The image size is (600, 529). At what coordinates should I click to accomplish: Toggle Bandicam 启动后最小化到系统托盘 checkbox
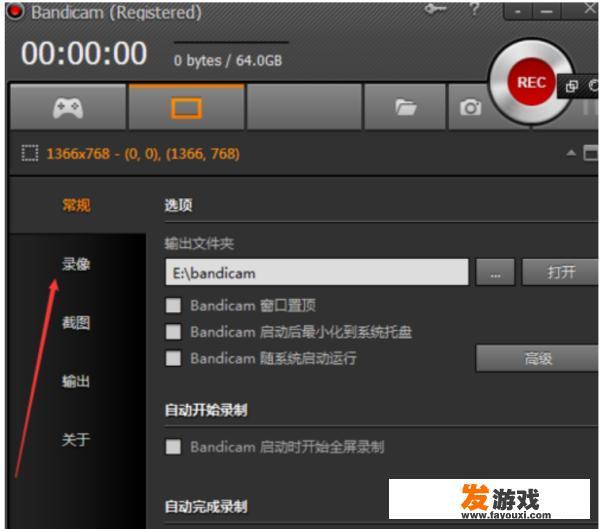click(x=173, y=332)
